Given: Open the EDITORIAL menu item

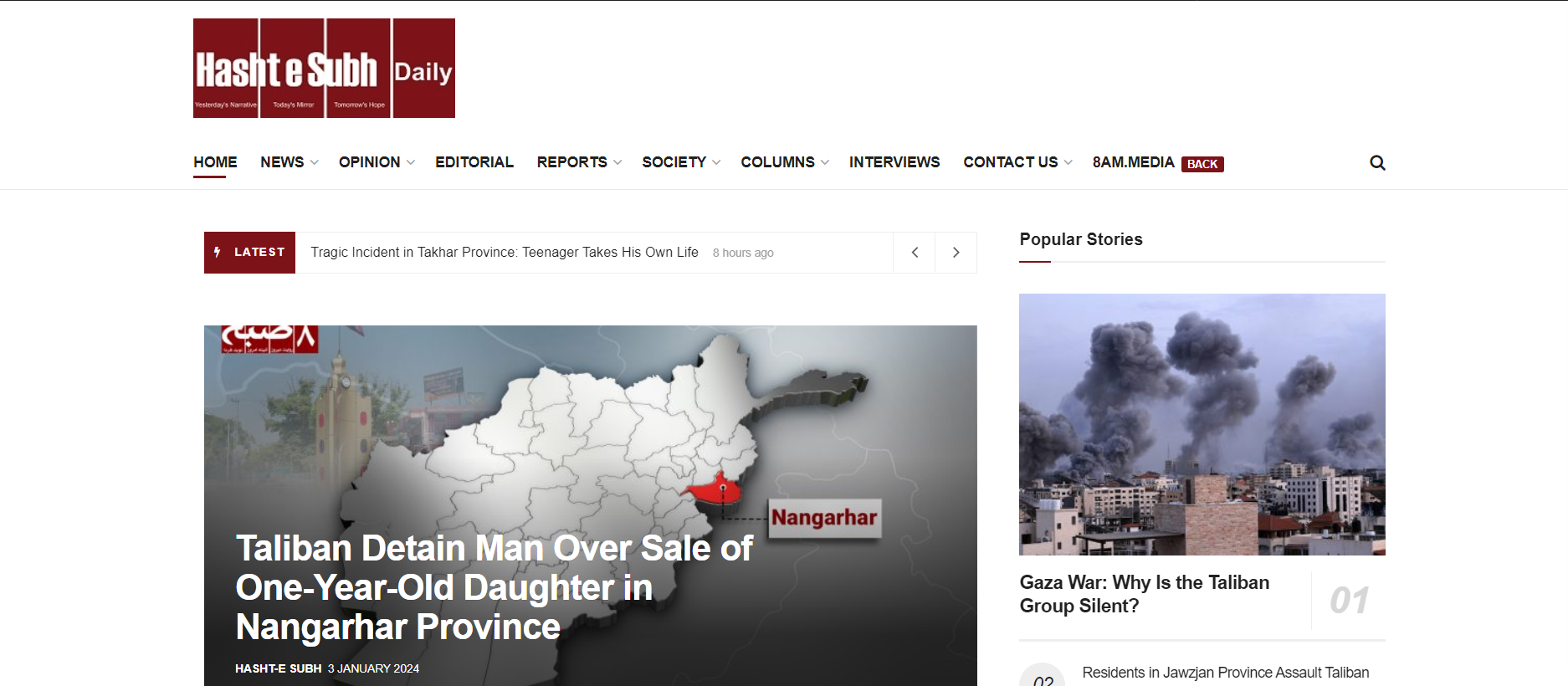Looking at the screenshot, I should 474,162.
